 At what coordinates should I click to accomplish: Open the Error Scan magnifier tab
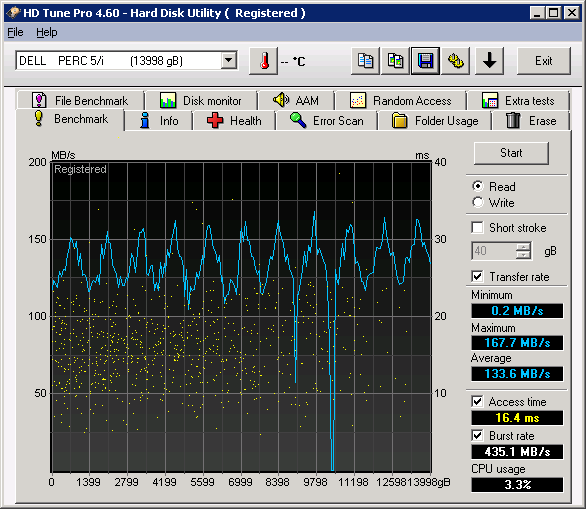pos(327,121)
